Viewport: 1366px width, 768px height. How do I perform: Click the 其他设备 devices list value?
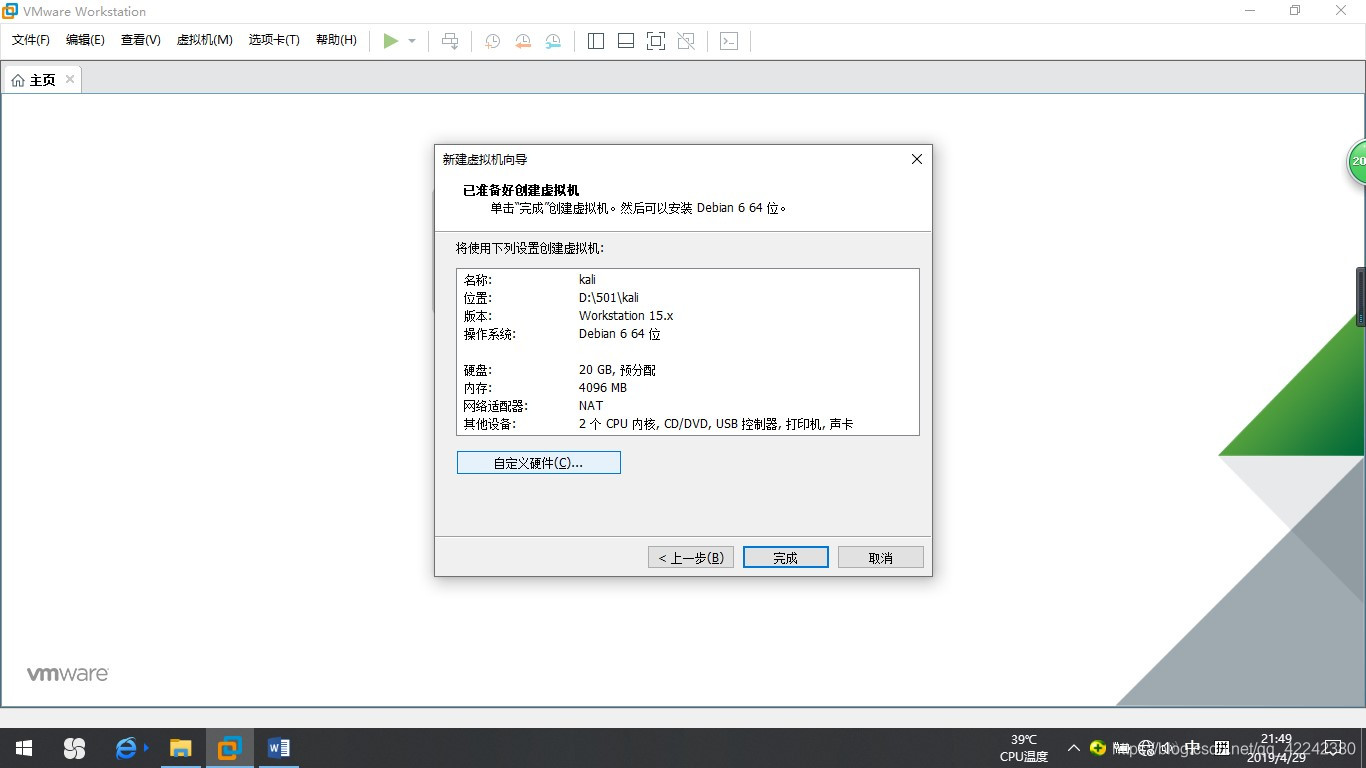point(716,424)
